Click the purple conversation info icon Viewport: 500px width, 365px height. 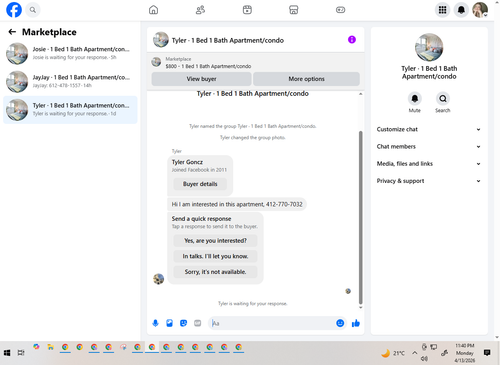click(352, 40)
